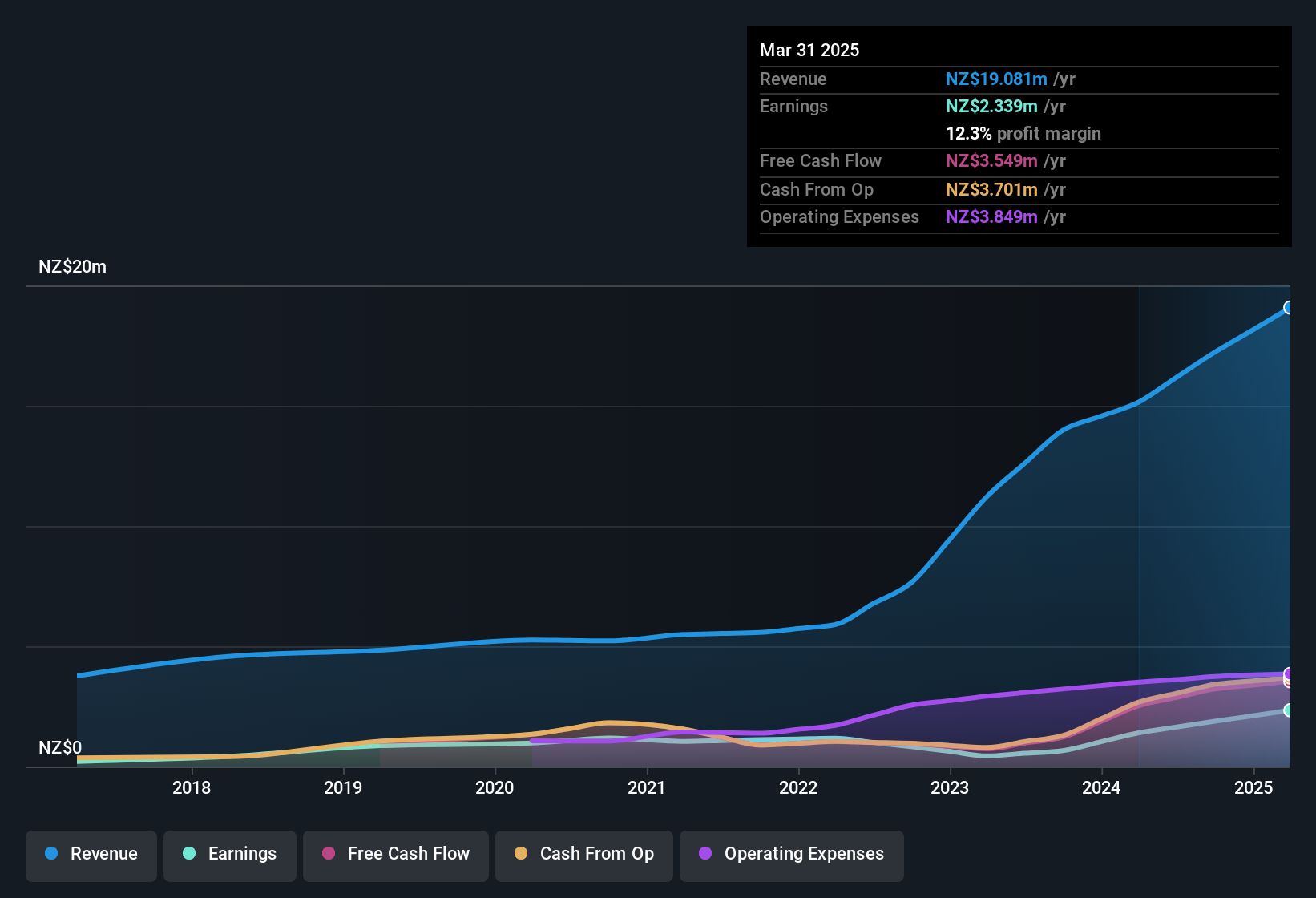The height and width of the screenshot is (898, 1316).
Task: Click the Revenue endpoint marker on the chart
Action: tap(1289, 308)
